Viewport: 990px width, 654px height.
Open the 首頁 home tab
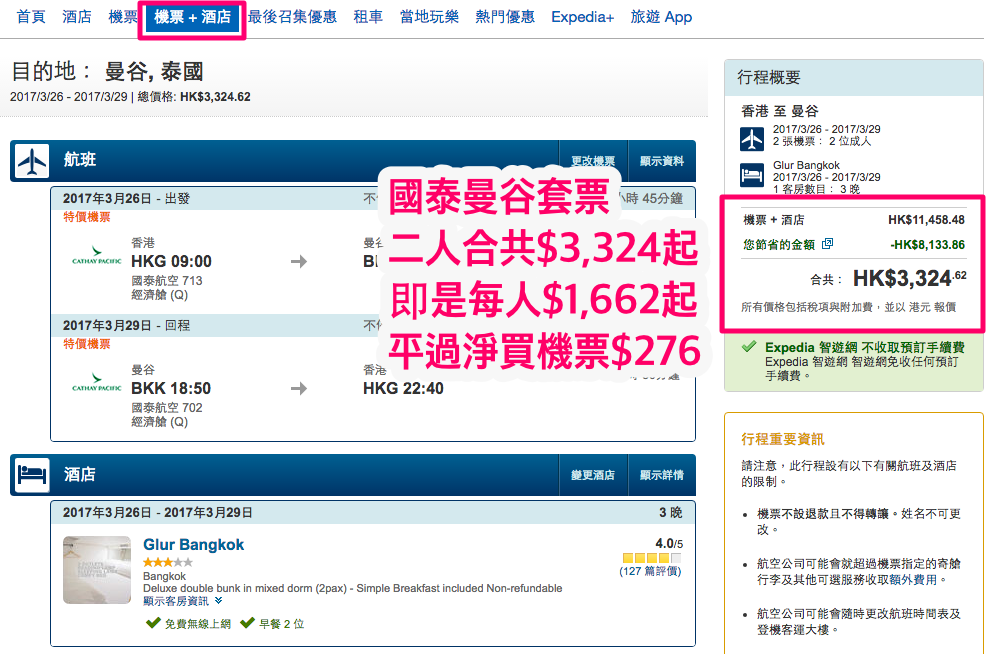click(x=31, y=17)
